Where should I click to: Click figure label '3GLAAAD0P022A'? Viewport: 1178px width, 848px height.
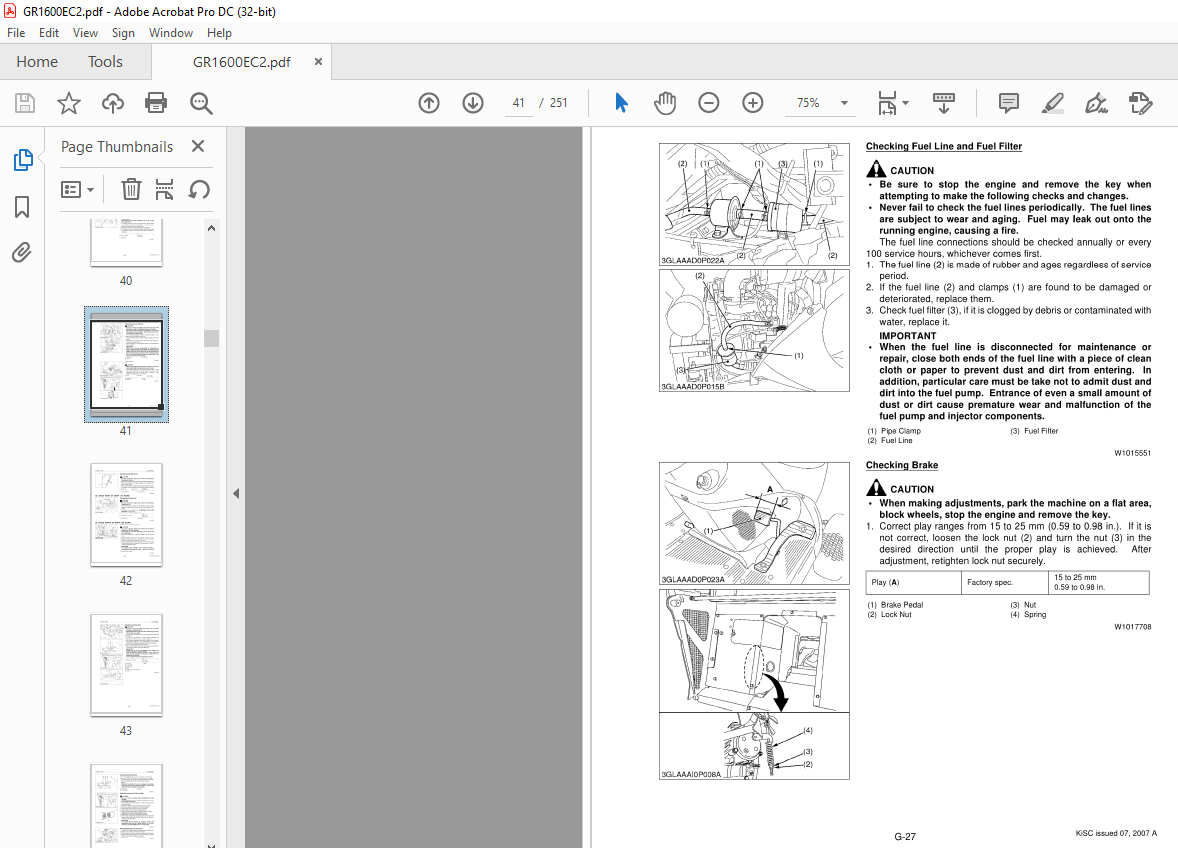[x=693, y=261]
